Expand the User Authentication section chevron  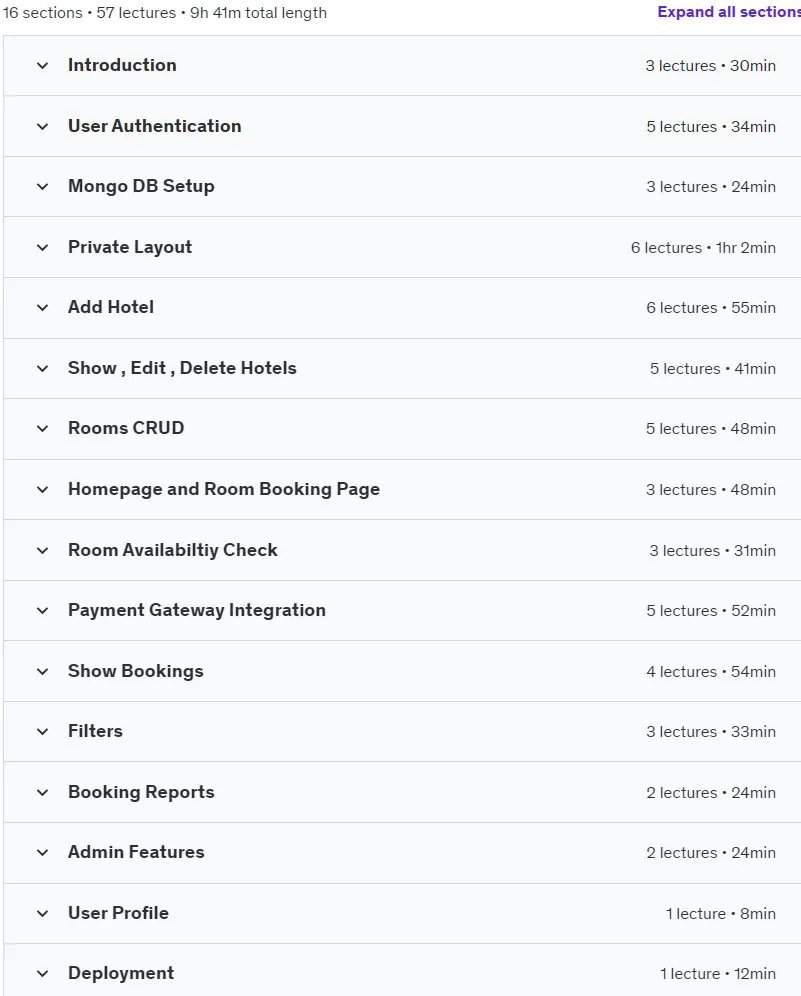[x=43, y=126]
